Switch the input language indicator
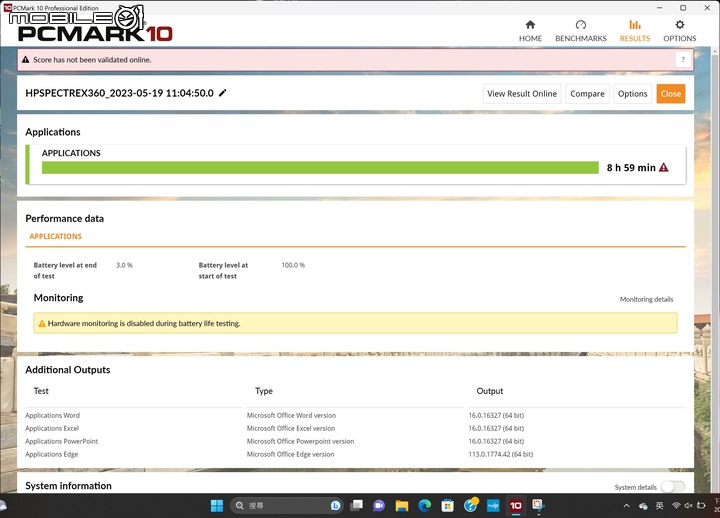The width and height of the screenshot is (720, 518). point(659,506)
